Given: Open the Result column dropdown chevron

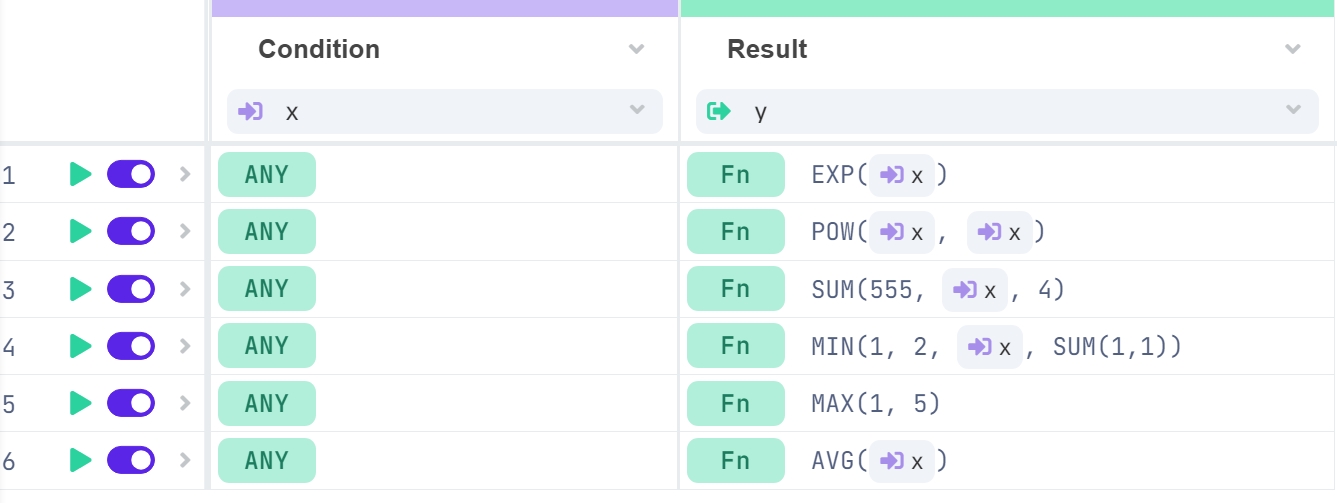Looking at the screenshot, I should (1292, 49).
